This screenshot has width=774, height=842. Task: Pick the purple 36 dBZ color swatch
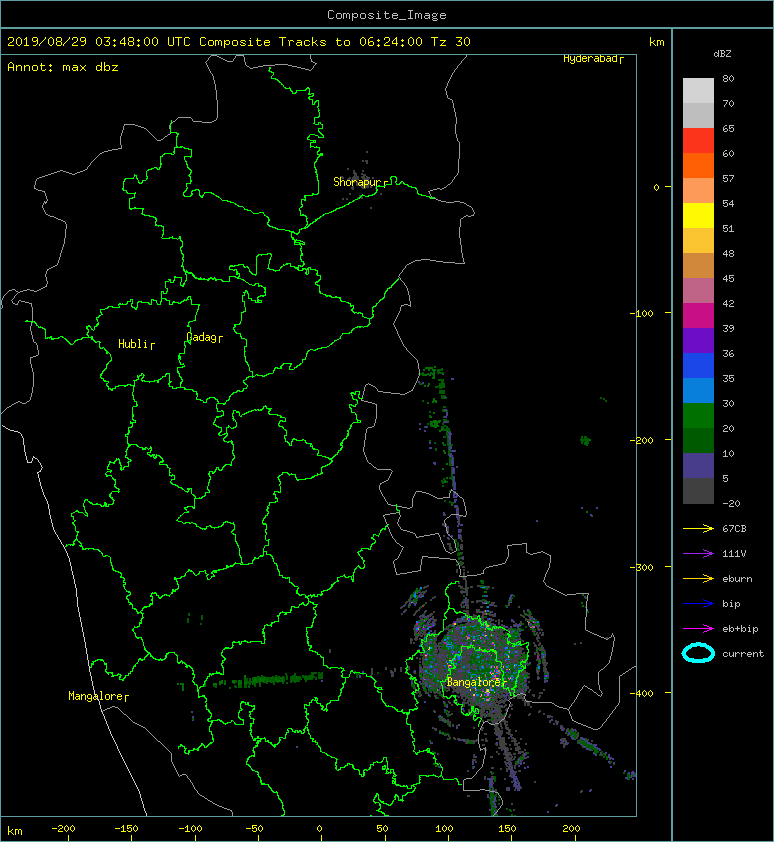point(698,341)
